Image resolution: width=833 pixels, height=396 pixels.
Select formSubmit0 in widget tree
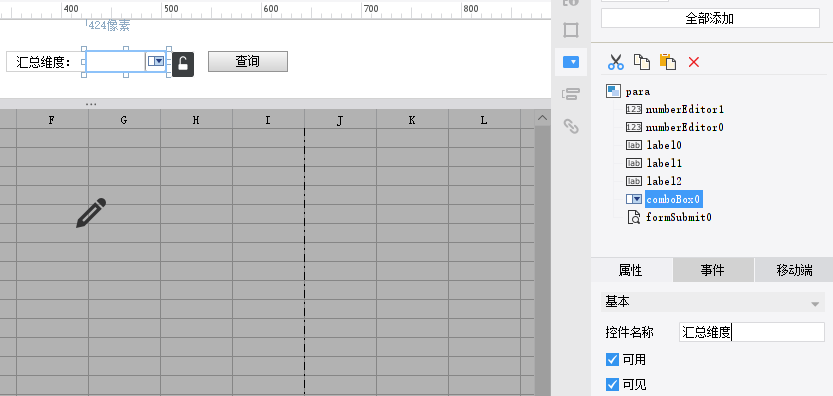pos(678,217)
